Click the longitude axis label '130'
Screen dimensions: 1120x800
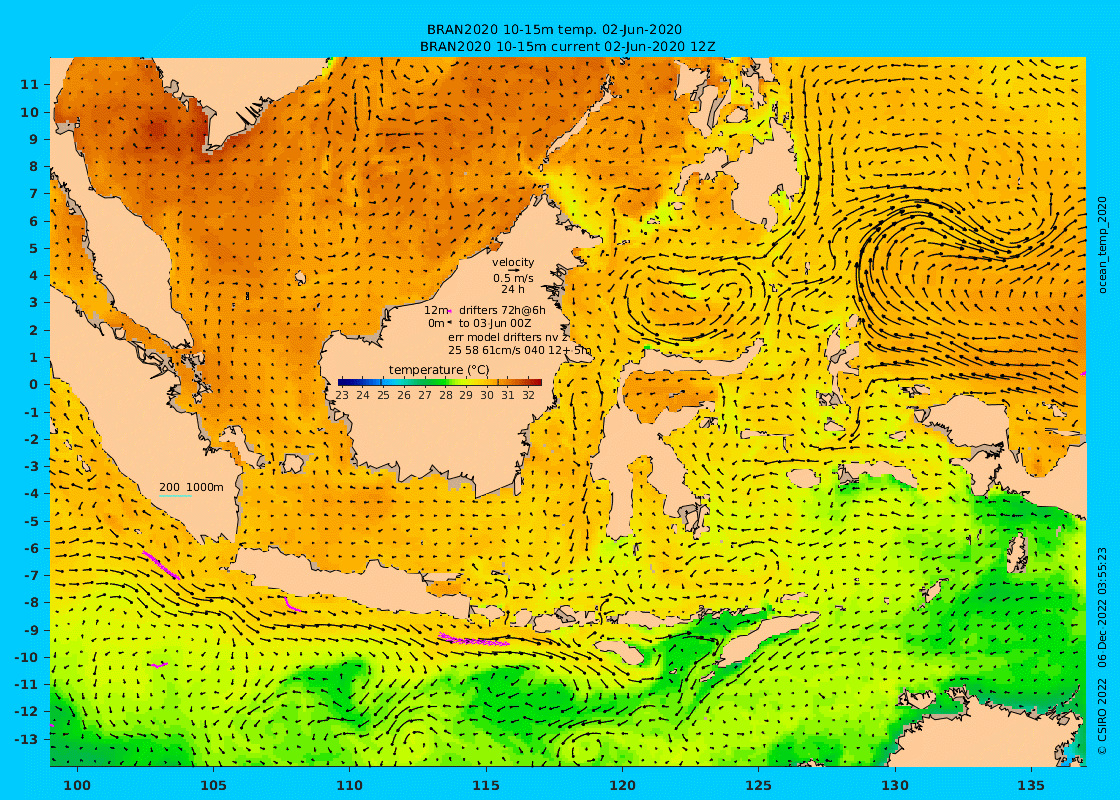(x=895, y=786)
